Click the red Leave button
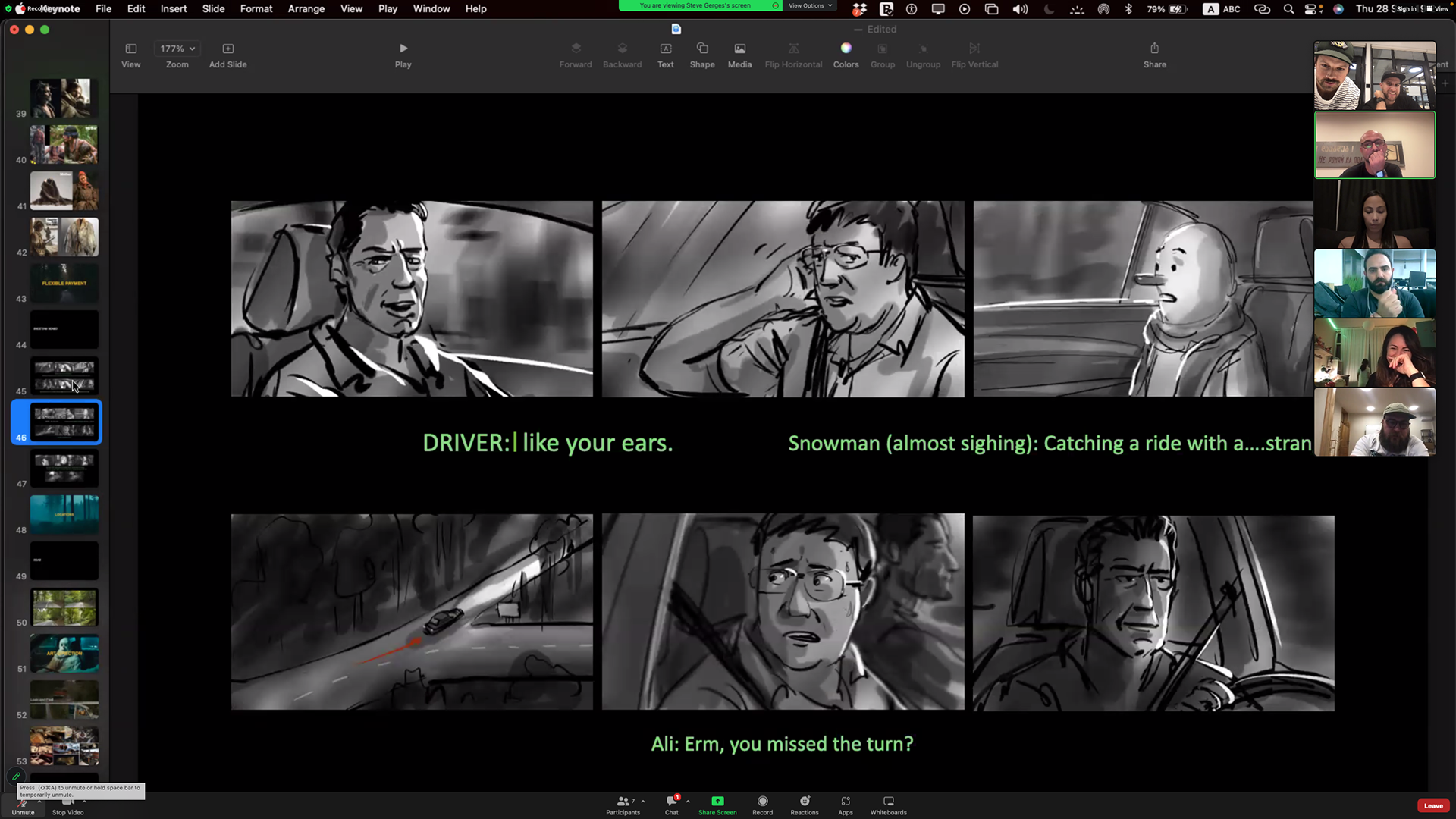Image resolution: width=1456 pixels, height=819 pixels. tap(1432, 805)
